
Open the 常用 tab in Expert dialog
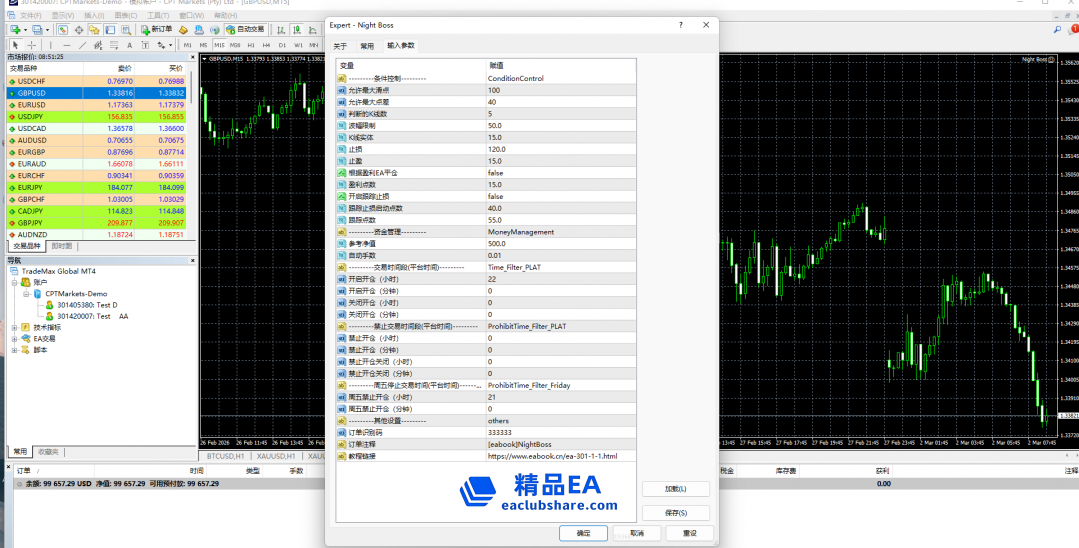[367, 46]
